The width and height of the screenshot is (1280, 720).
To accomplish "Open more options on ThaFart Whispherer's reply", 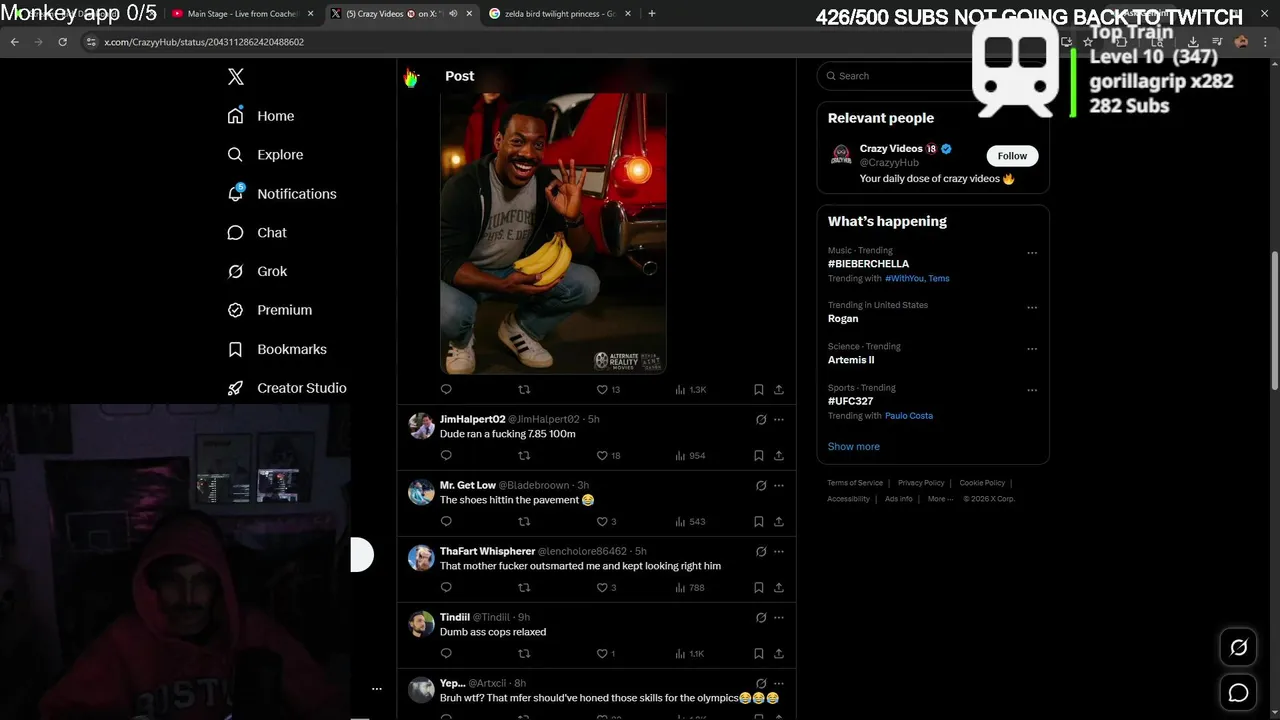I will coord(779,552).
